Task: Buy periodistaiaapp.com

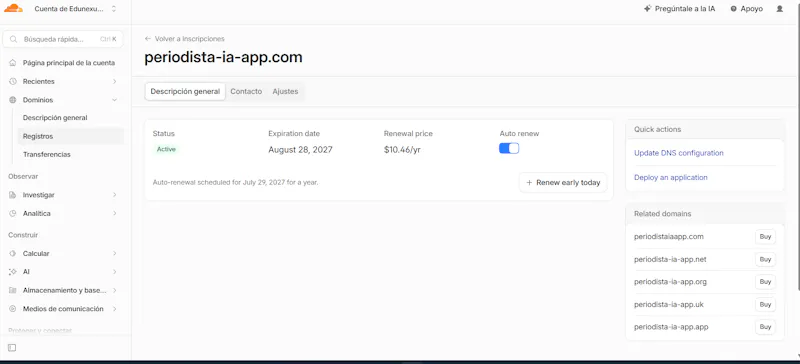Action: [x=765, y=237]
